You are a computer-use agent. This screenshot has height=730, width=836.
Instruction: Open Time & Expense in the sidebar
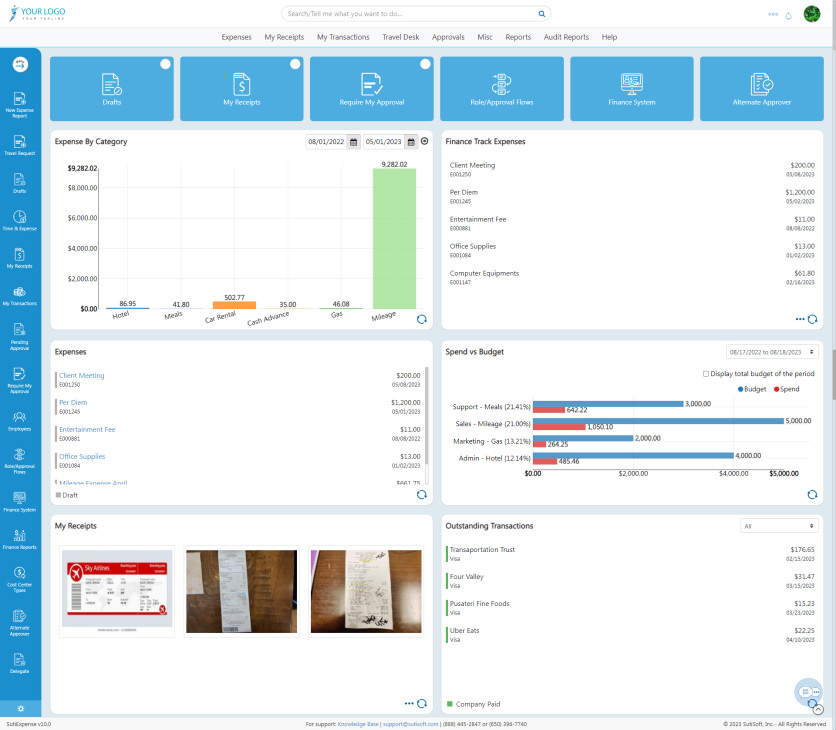pos(20,220)
